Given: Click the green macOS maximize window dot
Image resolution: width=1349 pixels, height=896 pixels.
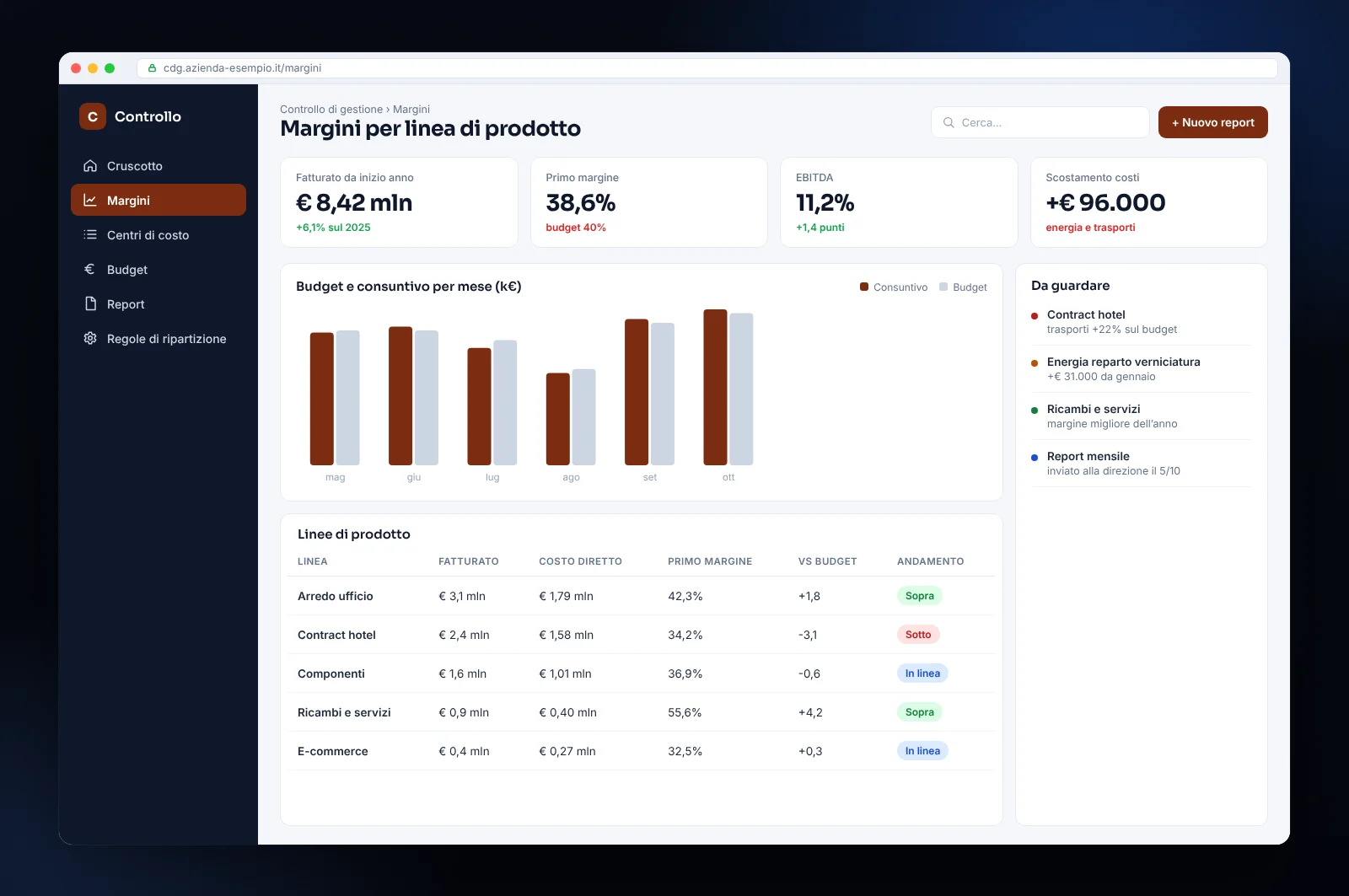Looking at the screenshot, I should pos(110,68).
